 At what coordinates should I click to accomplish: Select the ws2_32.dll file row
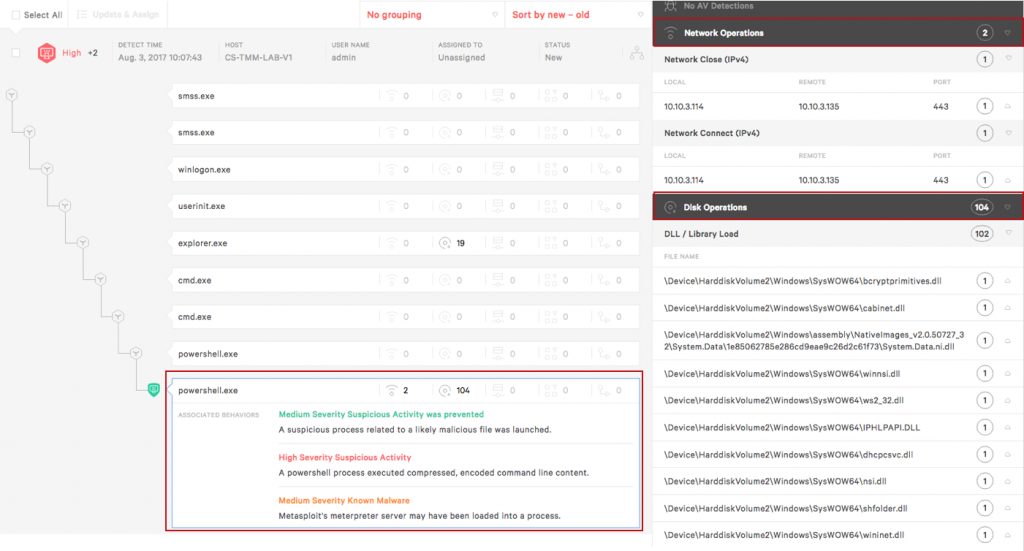838,401
